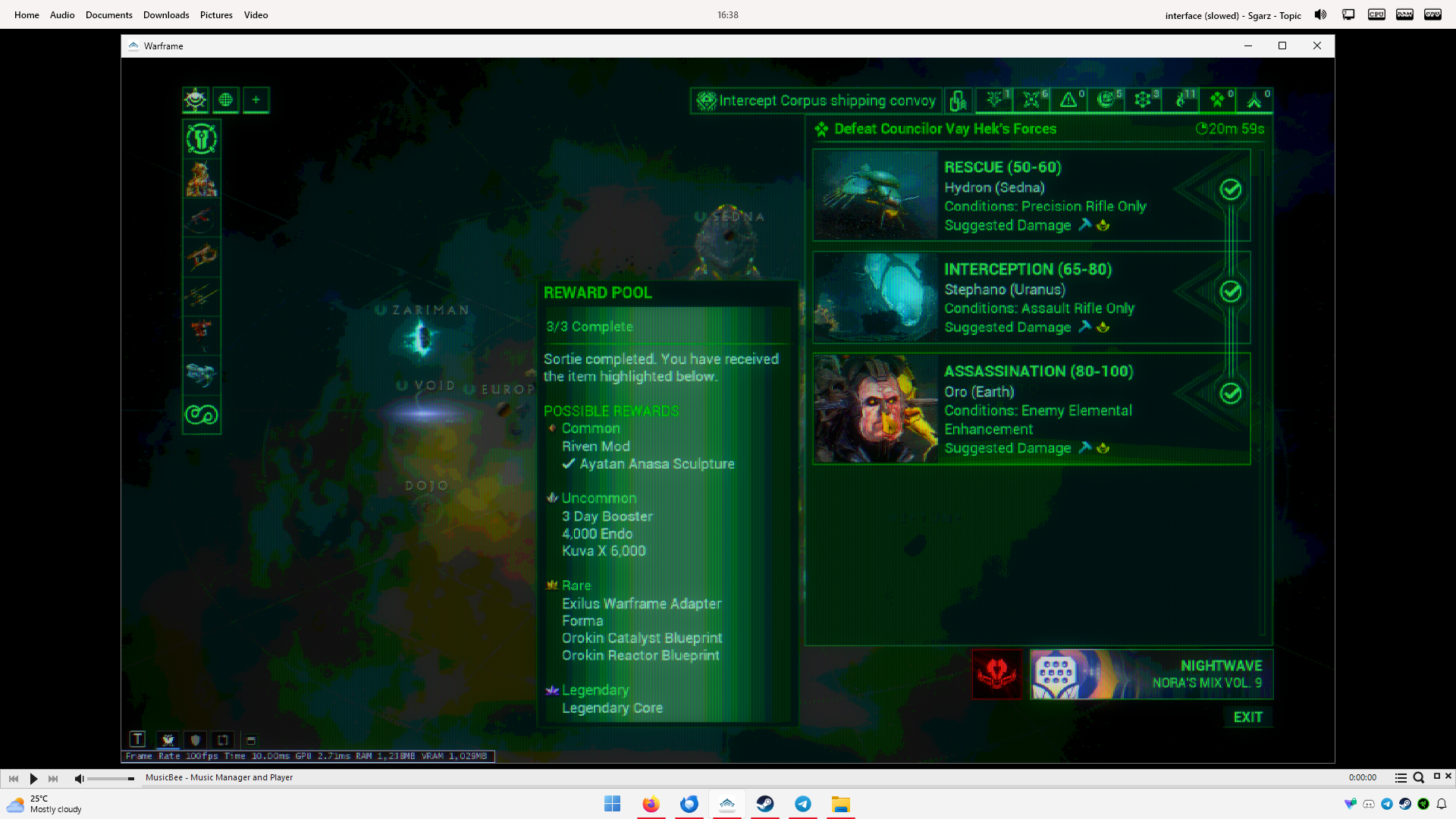Select the Warframe portrait in left sidebar

click(202, 179)
